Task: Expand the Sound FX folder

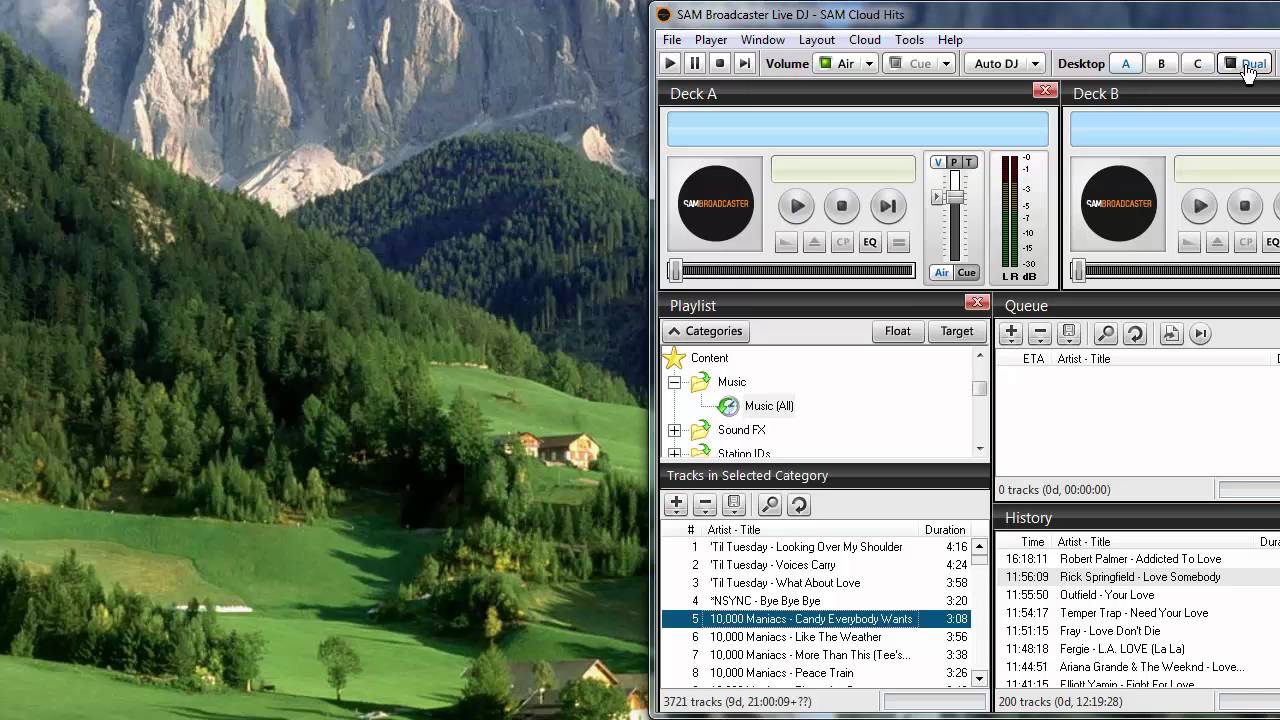Action: click(x=674, y=430)
